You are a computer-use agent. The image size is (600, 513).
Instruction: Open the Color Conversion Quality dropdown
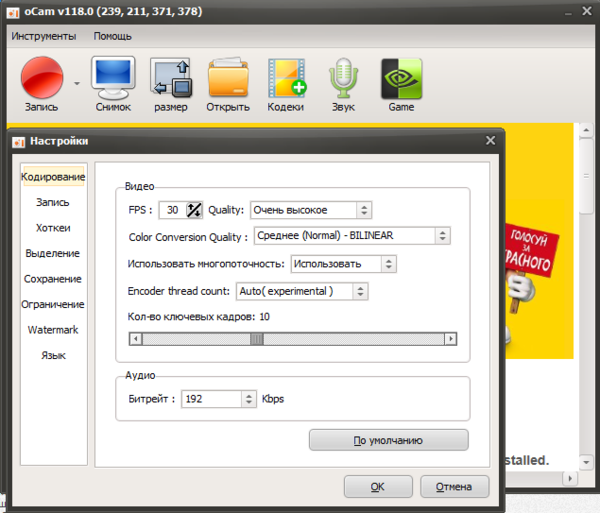click(x=352, y=235)
